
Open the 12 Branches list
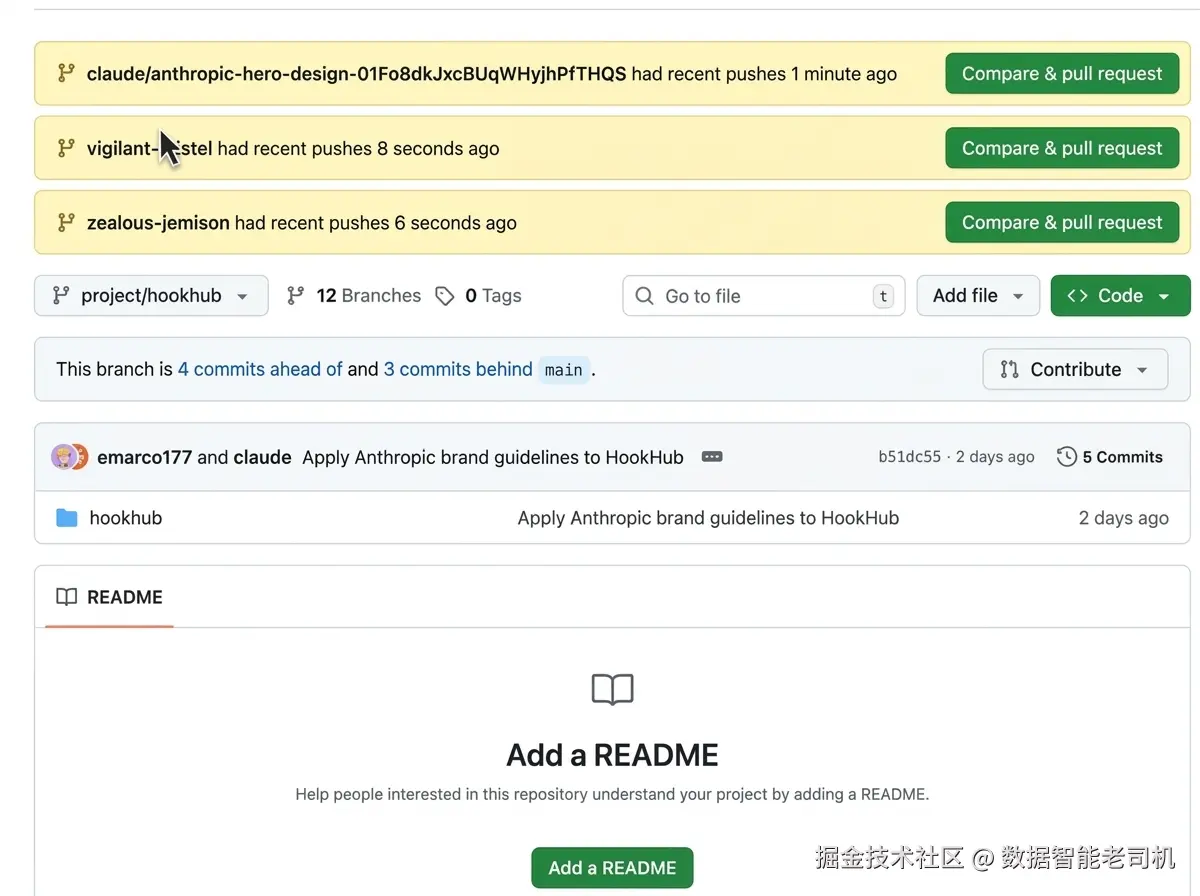pos(368,296)
